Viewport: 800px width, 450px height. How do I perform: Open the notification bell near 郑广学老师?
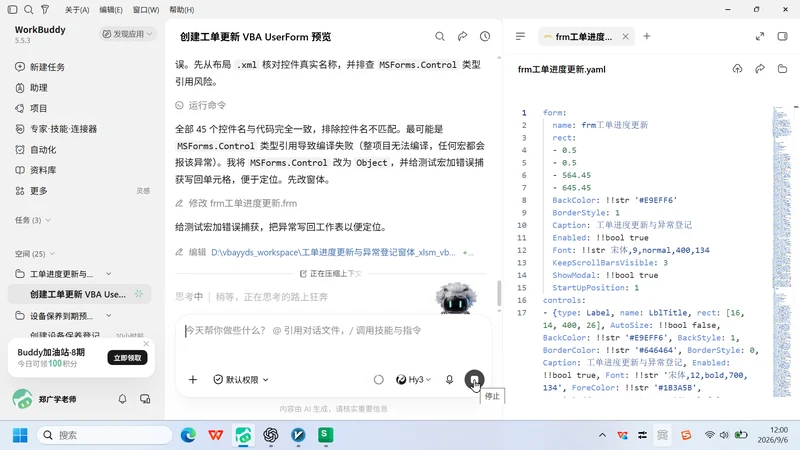[122, 399]
